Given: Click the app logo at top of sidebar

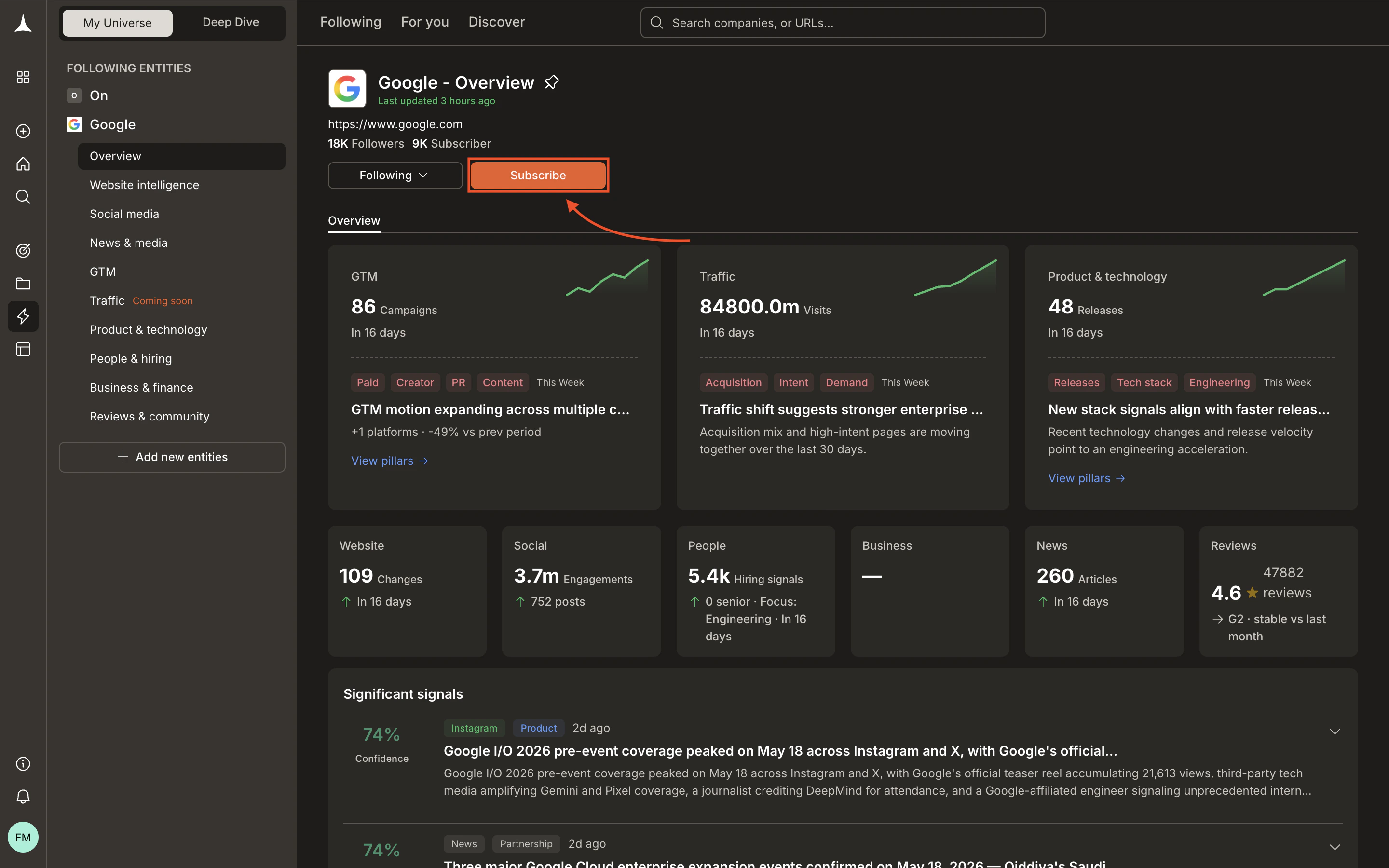Looking at the screenshot, I should (23, 24).
